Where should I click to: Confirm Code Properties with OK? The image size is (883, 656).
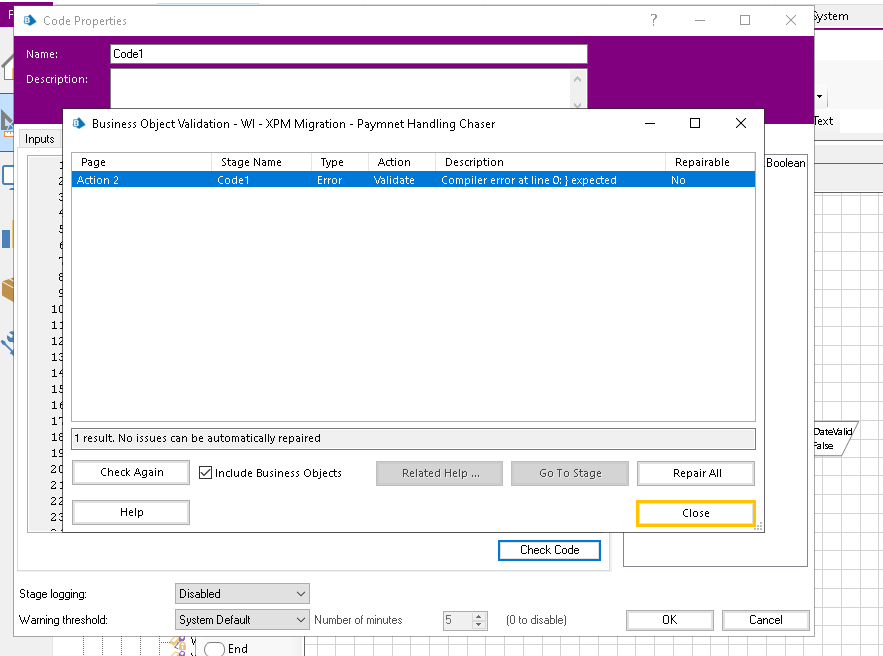tap(669, 620)
